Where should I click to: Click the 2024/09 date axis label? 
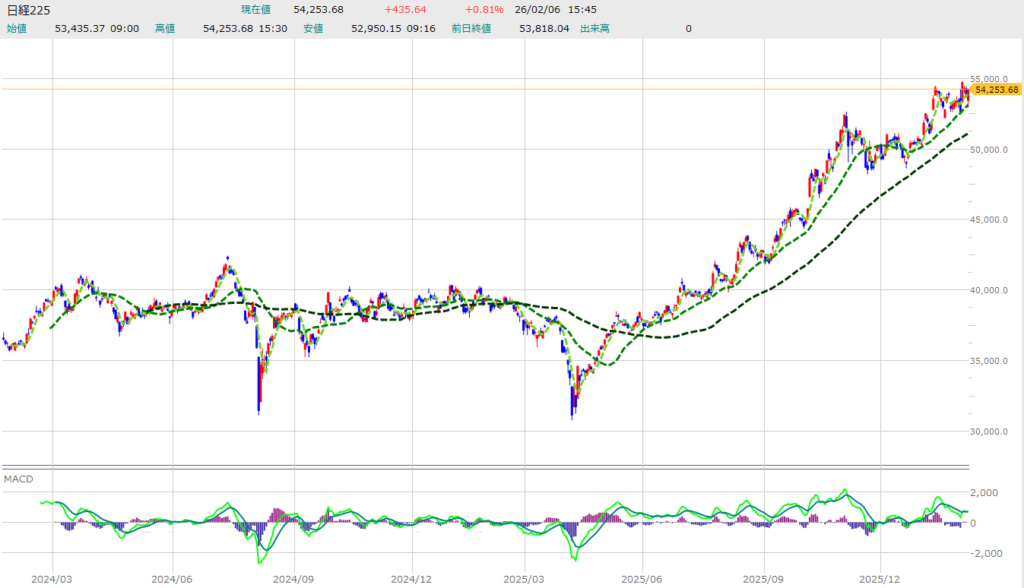[288, 578]
